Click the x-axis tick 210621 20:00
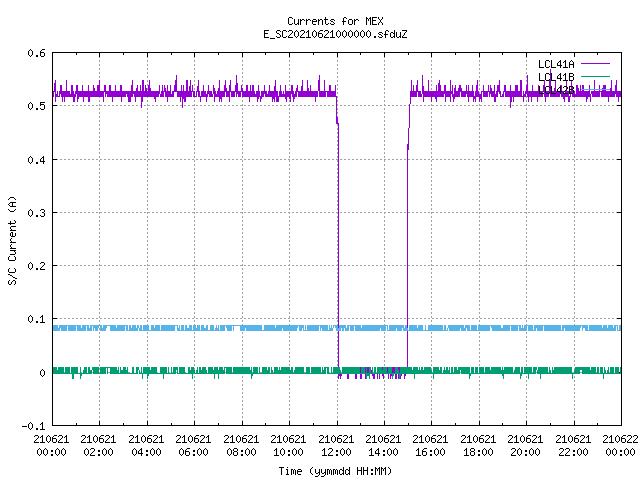 (525, 445)
